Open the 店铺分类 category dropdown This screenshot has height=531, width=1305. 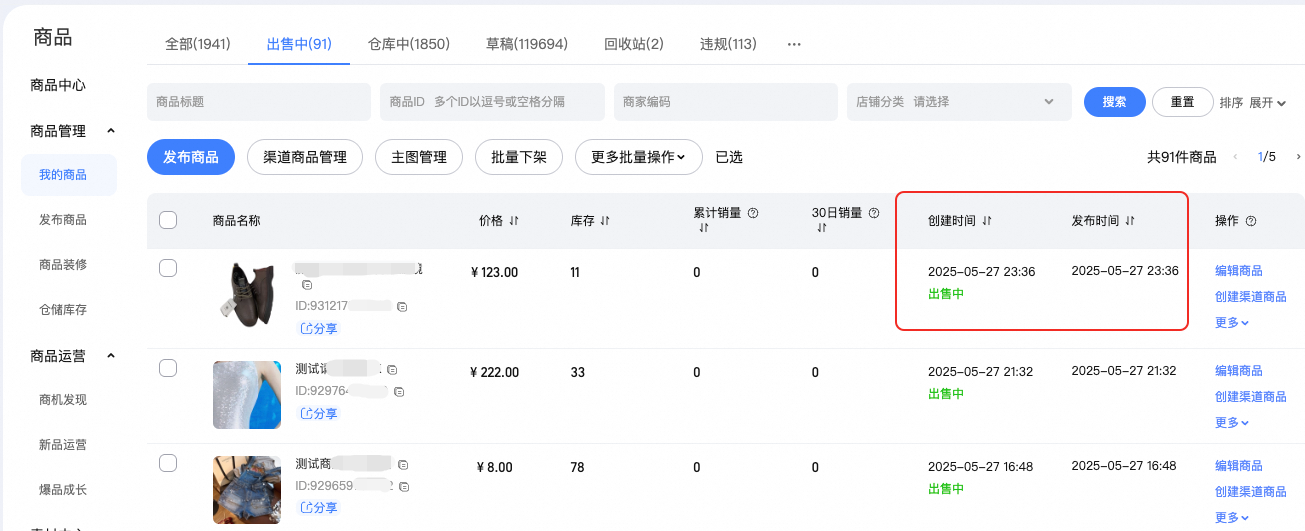click(958, 102)
